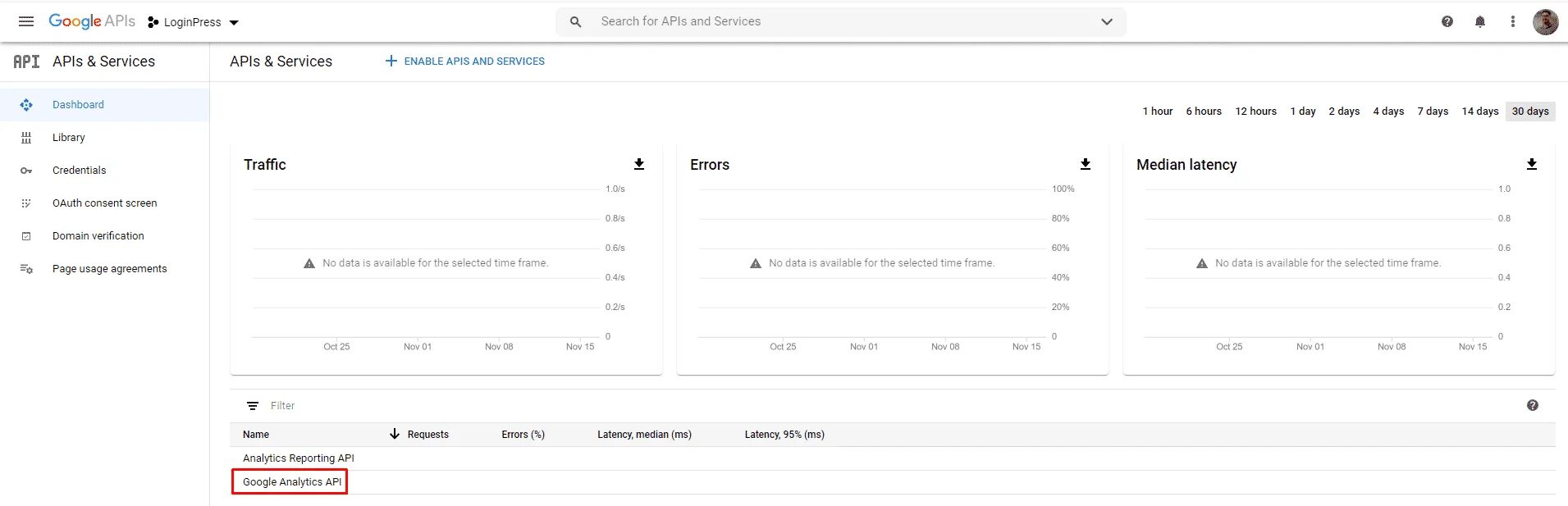
Task: Click the Errors chart title
Action: coord(710,165)
